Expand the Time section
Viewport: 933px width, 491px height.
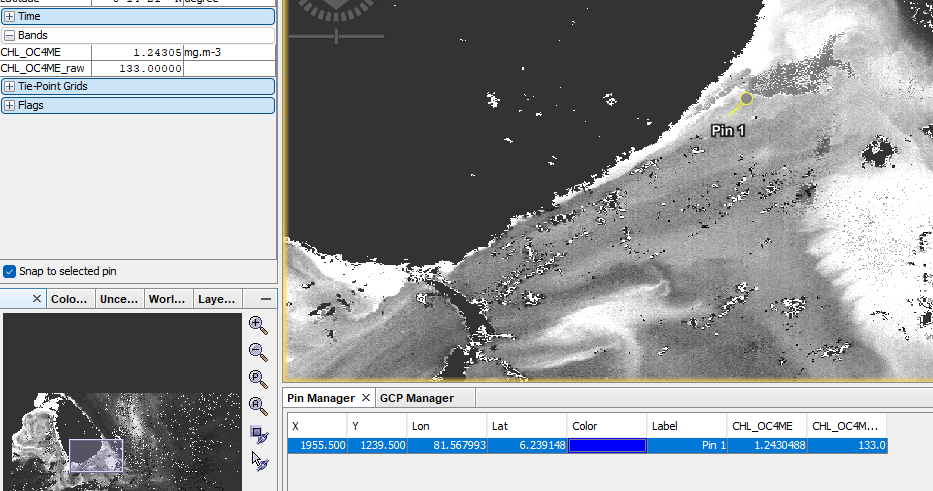click(x=10, y=17)
